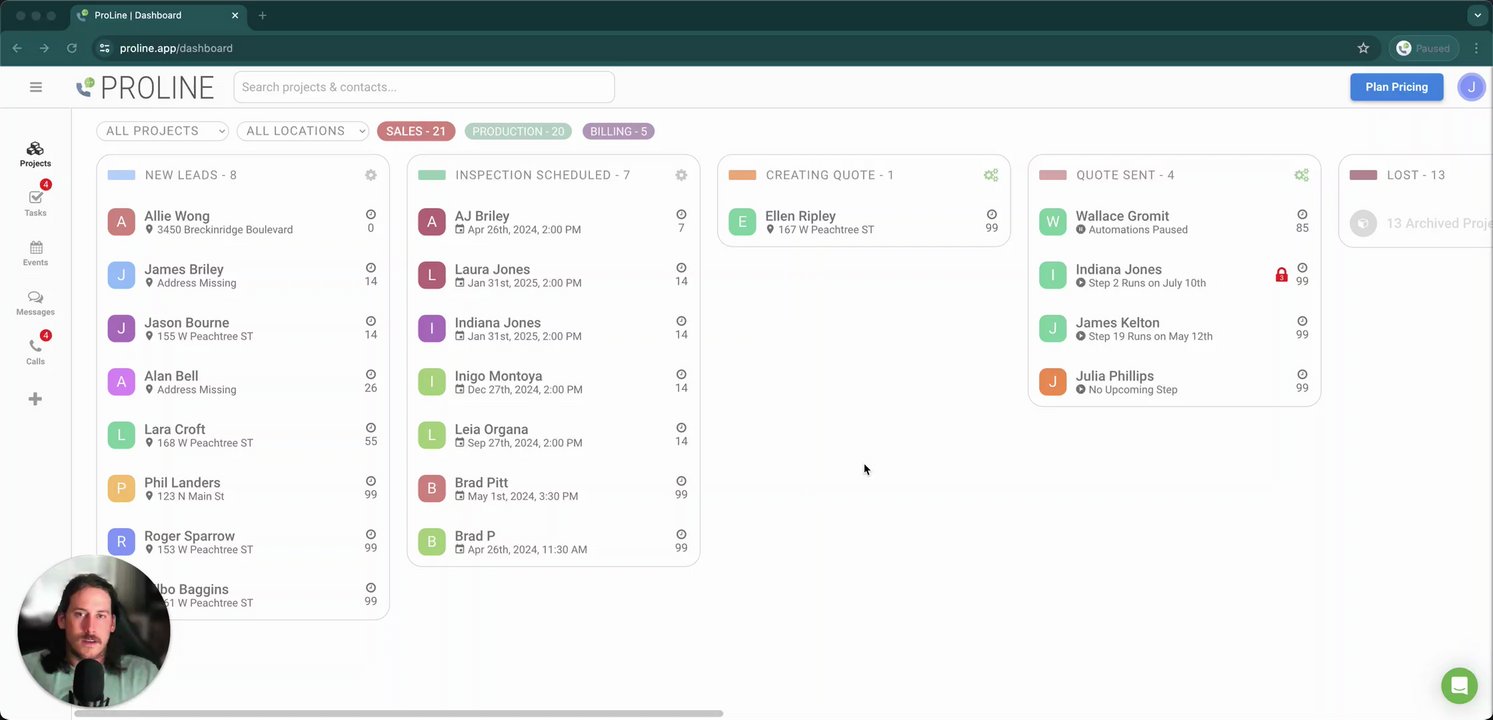Viewport: 1493px width, 720px height.
Task: Click 'Apr 26th, 2024, 11:30 AM' date text
Action: click(527, 550)
